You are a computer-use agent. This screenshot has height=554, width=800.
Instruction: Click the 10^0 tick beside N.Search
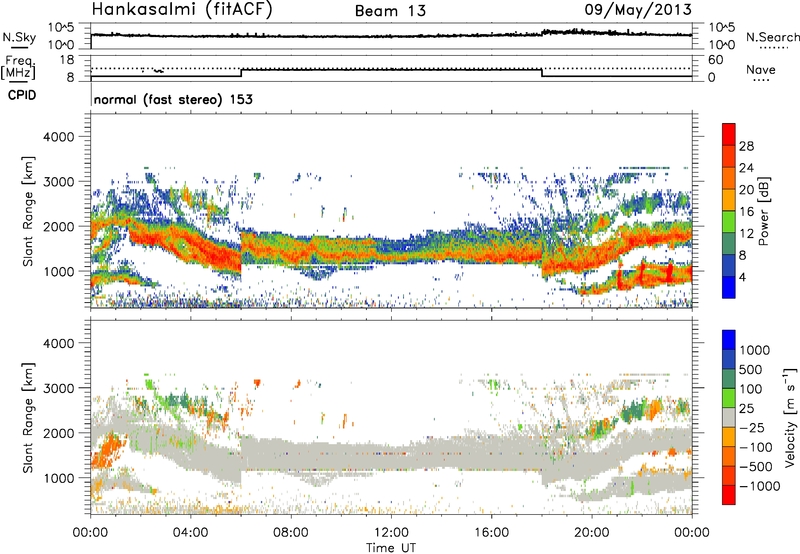pos(721,45)
